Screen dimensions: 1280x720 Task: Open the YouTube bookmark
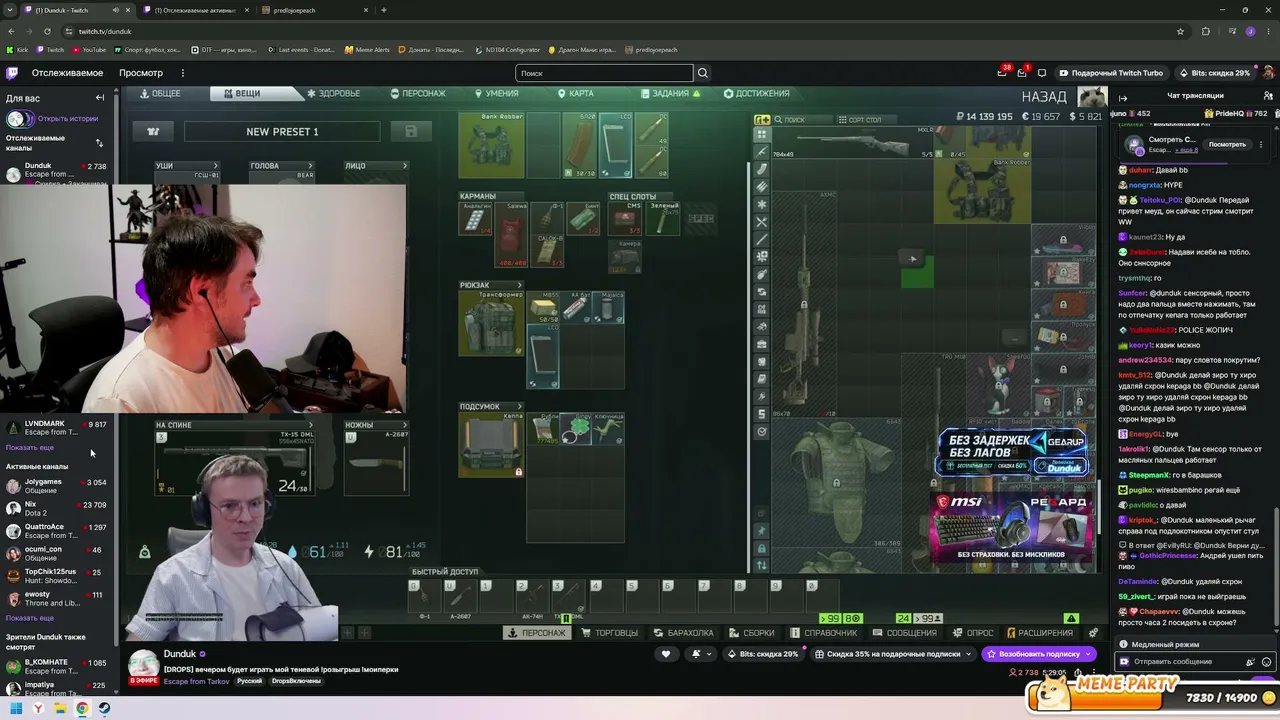click(x=88, y=50)
